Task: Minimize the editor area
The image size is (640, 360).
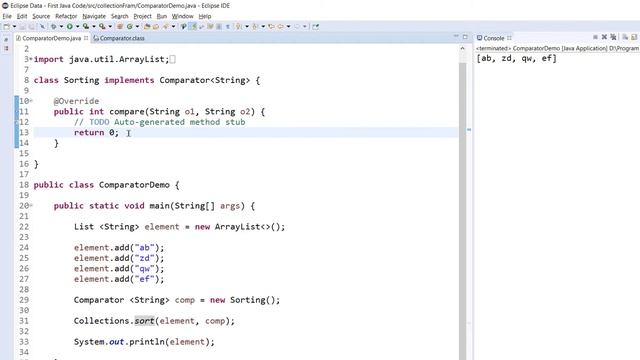Action: click(456, 37)
